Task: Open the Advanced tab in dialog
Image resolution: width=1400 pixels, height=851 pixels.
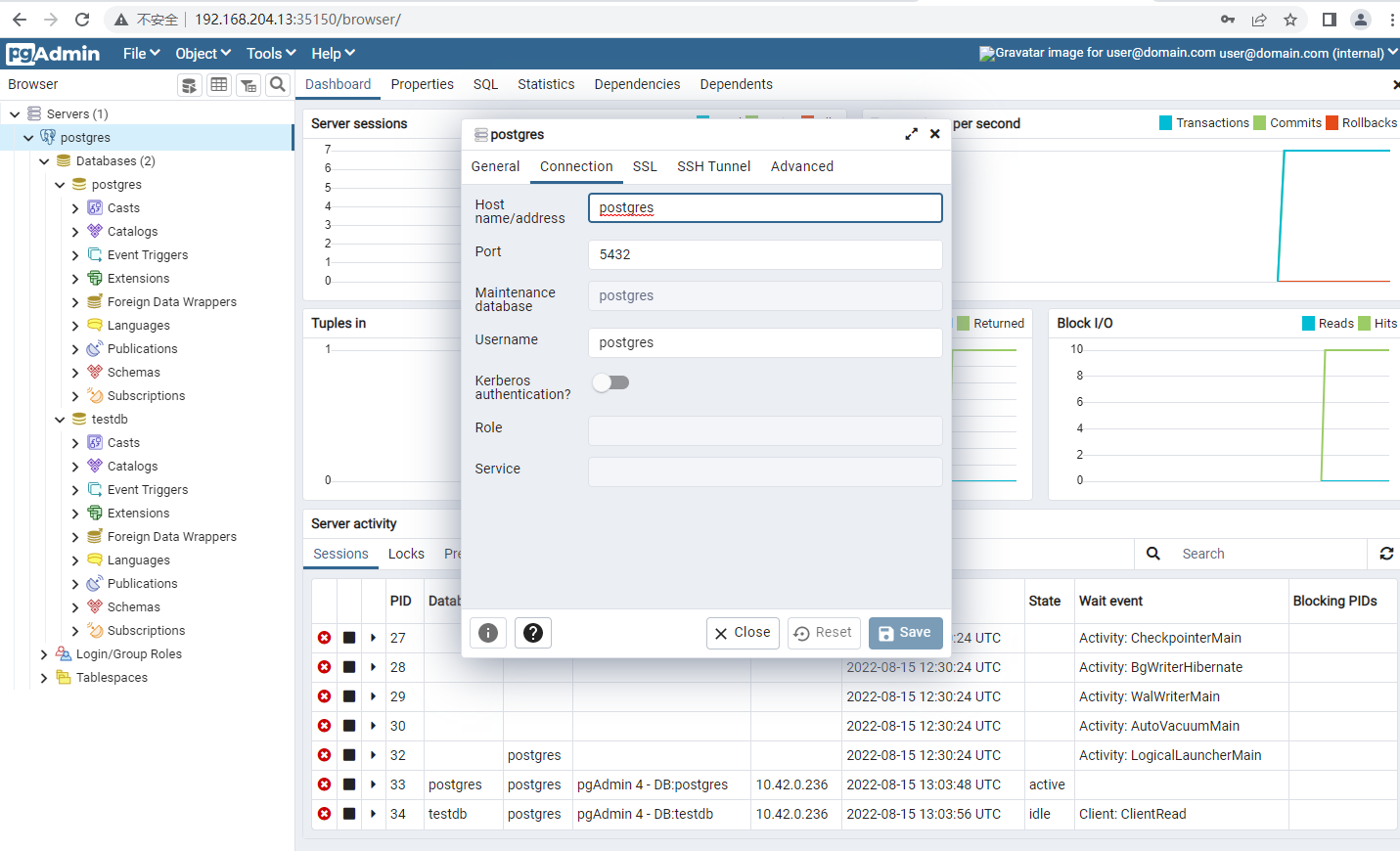Action: point(802,166)
